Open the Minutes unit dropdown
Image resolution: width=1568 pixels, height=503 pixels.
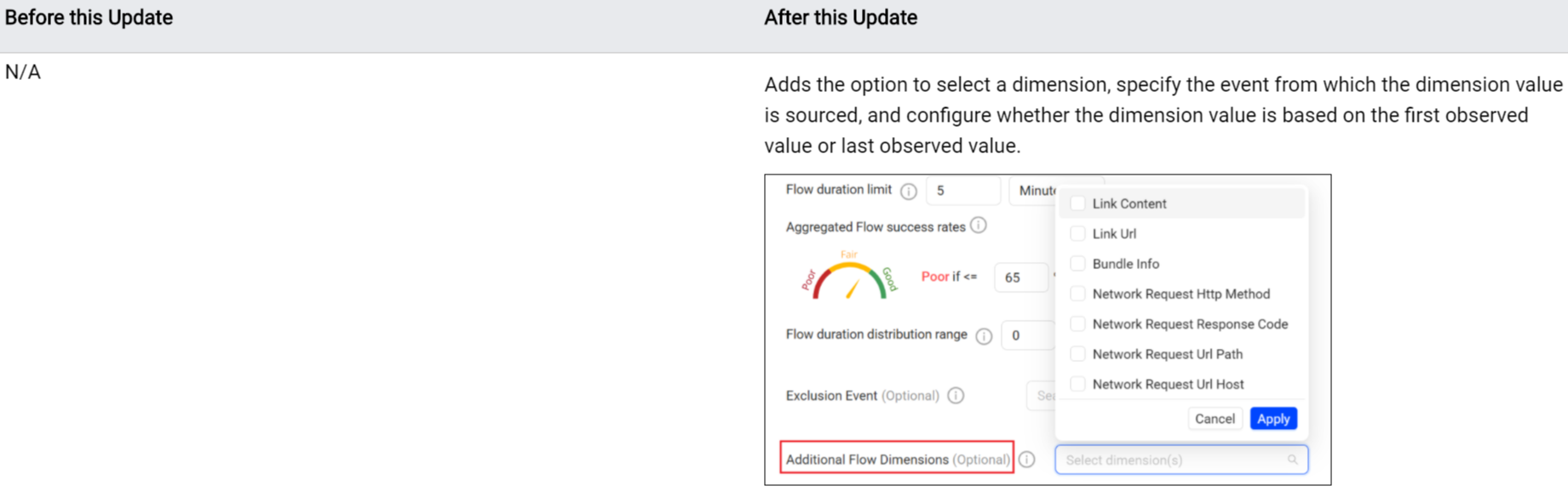click(x=1033, y=191)
